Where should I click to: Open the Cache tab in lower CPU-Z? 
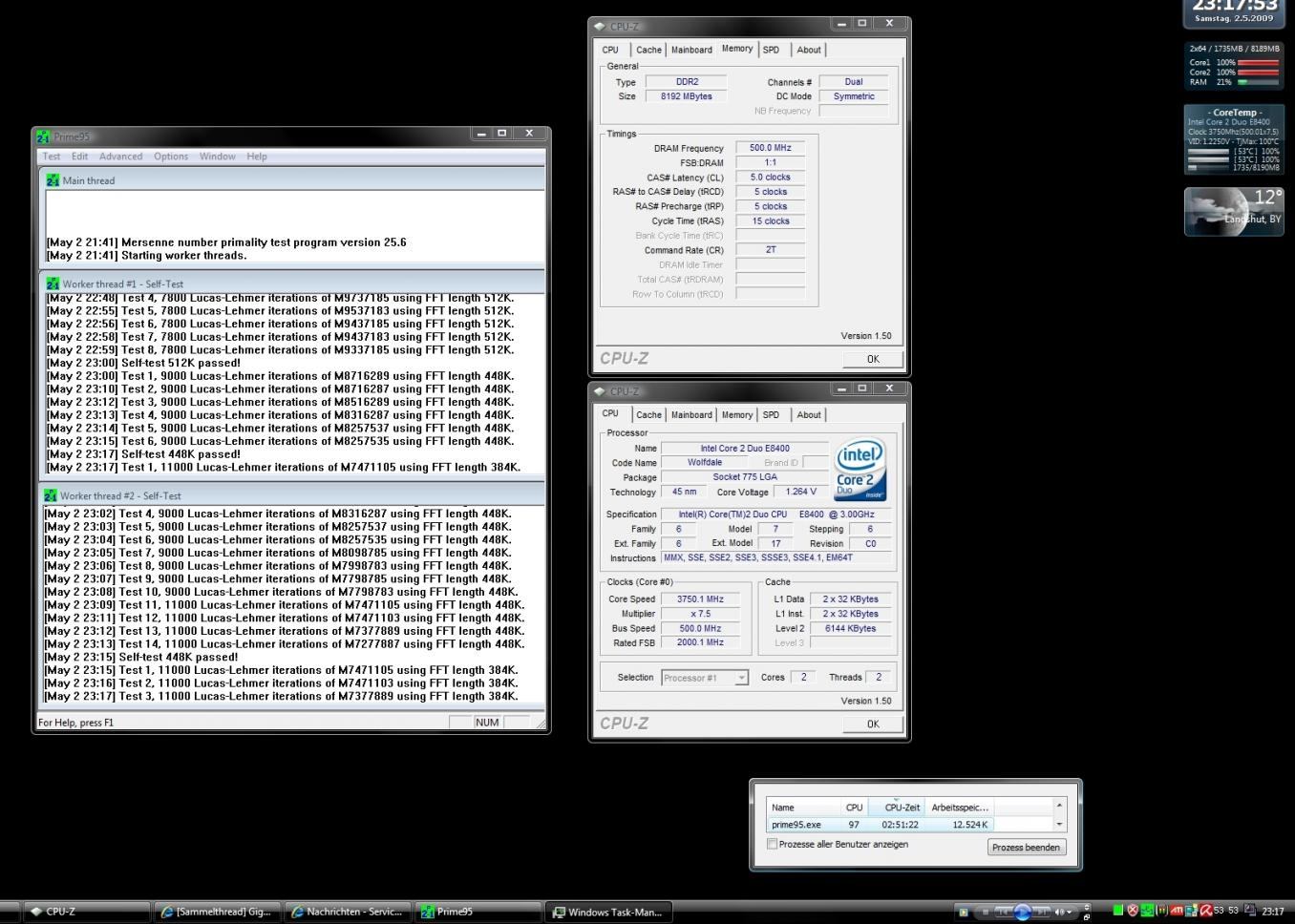point(648,415)
